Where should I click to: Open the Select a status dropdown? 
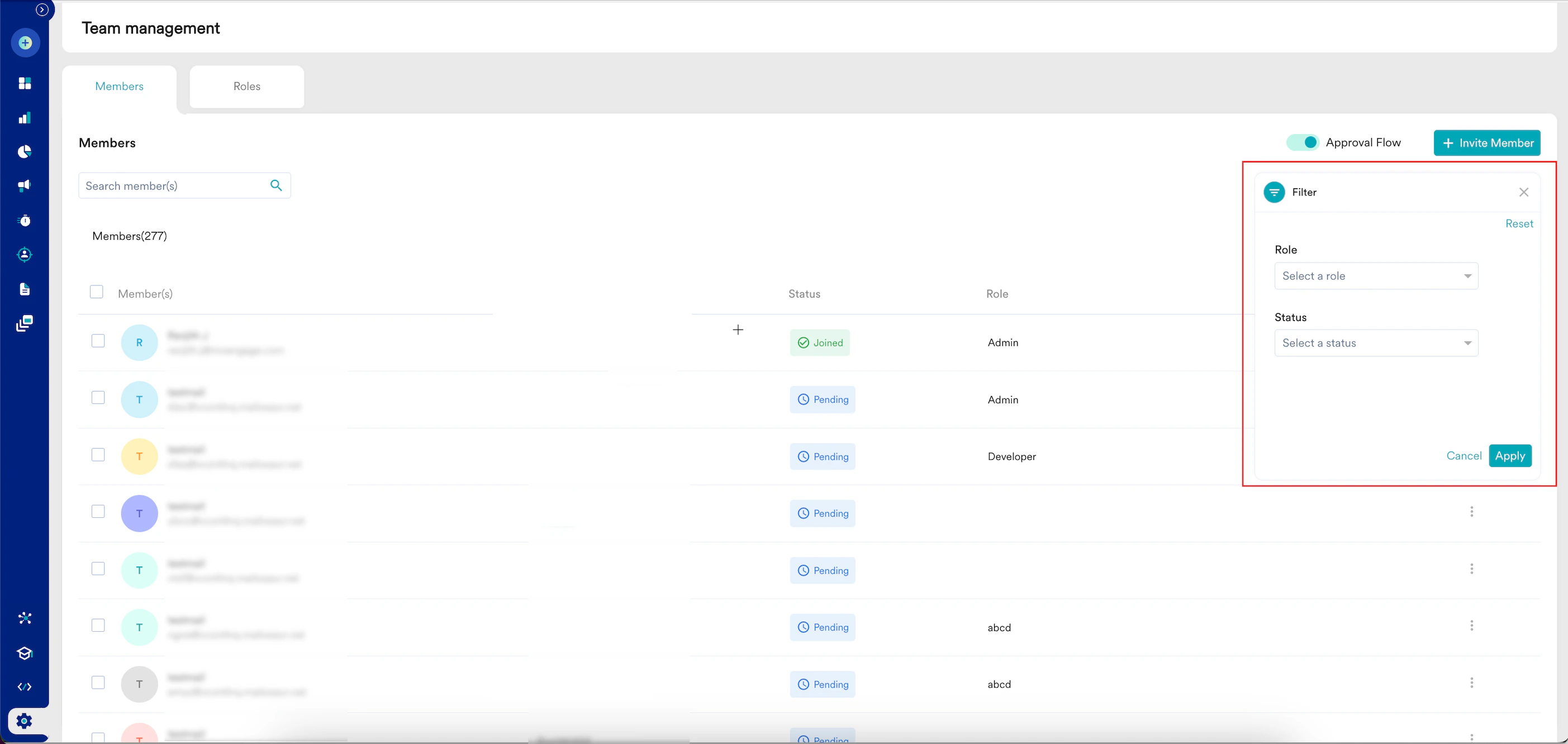point(1376,343)
